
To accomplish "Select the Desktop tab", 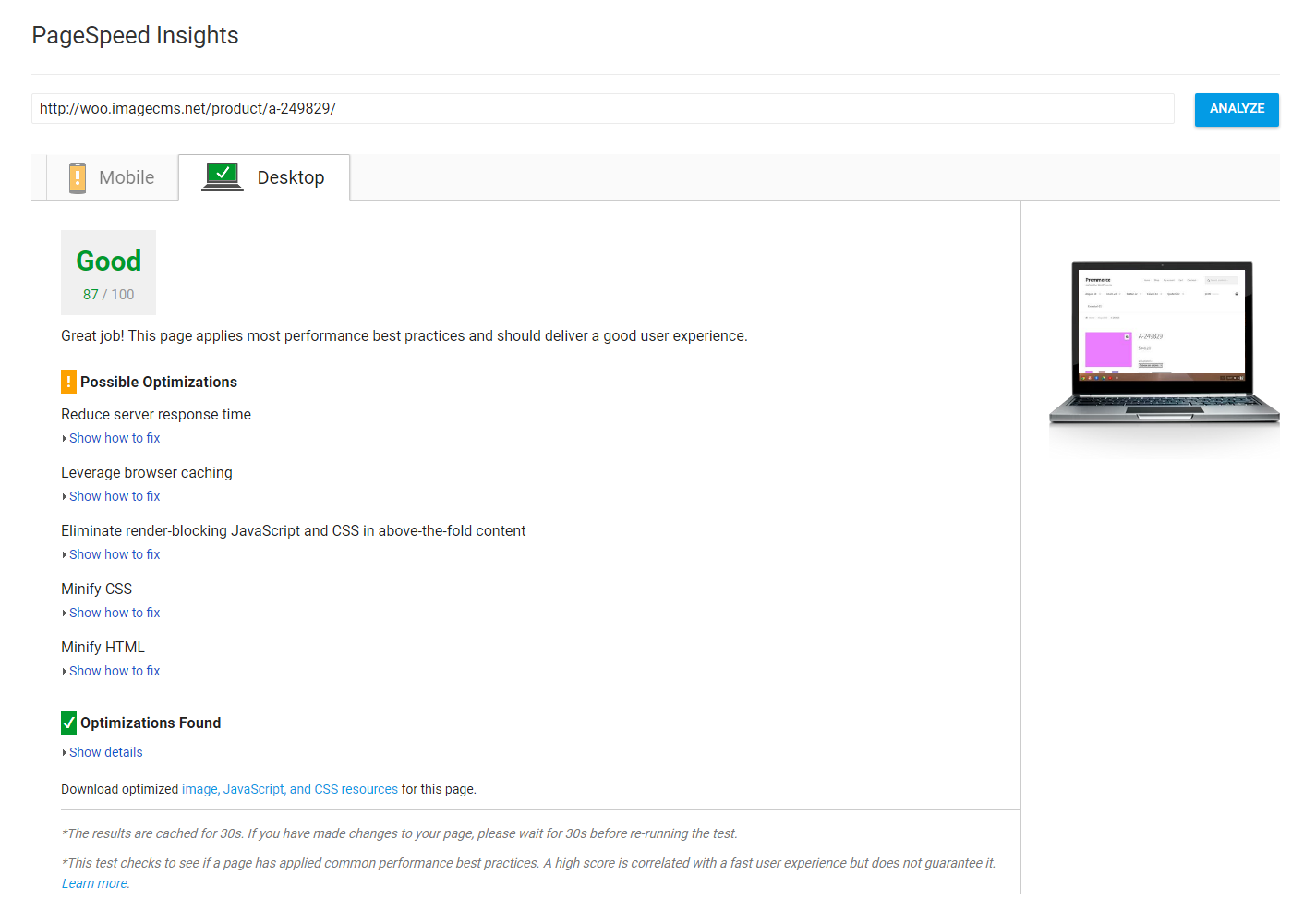I will [264, 177].
